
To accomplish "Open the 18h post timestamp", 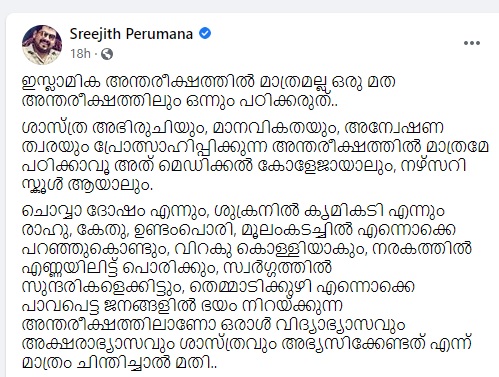I will pyautogui.click(x=80, y=54).
